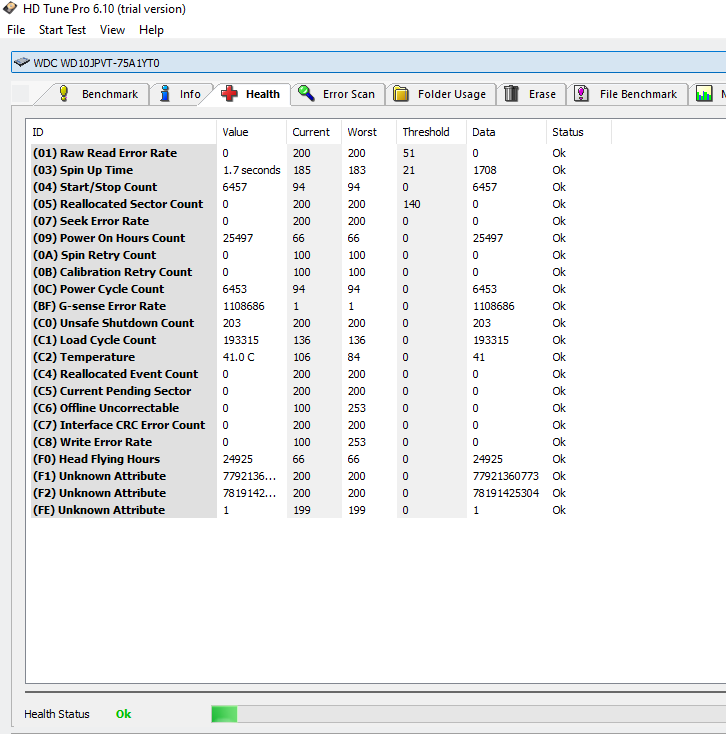Image resolution: width=726 pixels, height=734 pixels.
Task: Open the Start Test menu
Action: [x=62, y=30]
